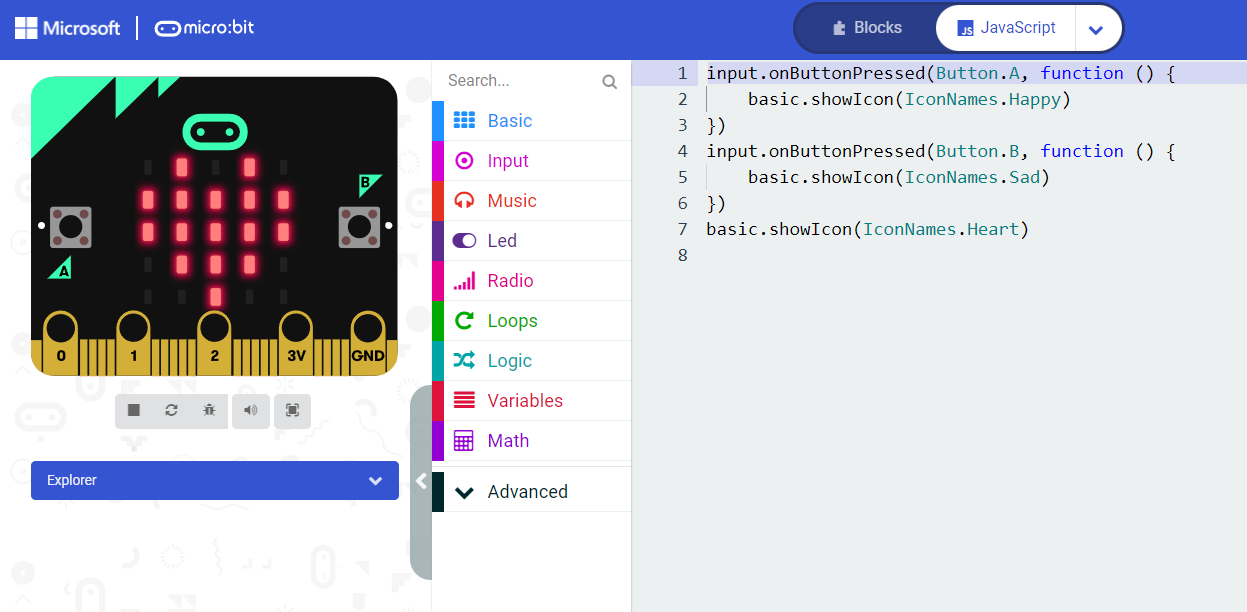Click simulator pin 2

coord(214,342)
